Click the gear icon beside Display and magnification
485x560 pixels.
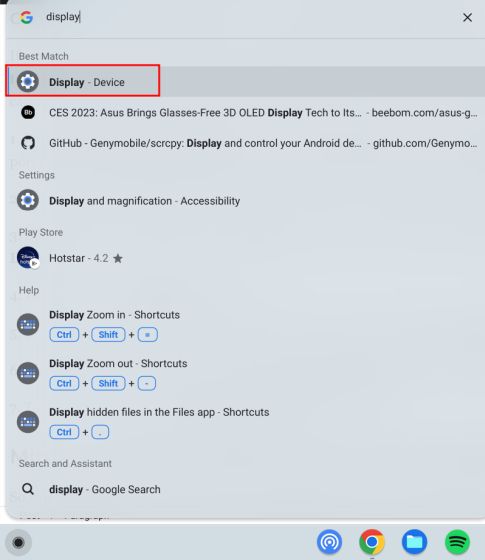[28, 200]
